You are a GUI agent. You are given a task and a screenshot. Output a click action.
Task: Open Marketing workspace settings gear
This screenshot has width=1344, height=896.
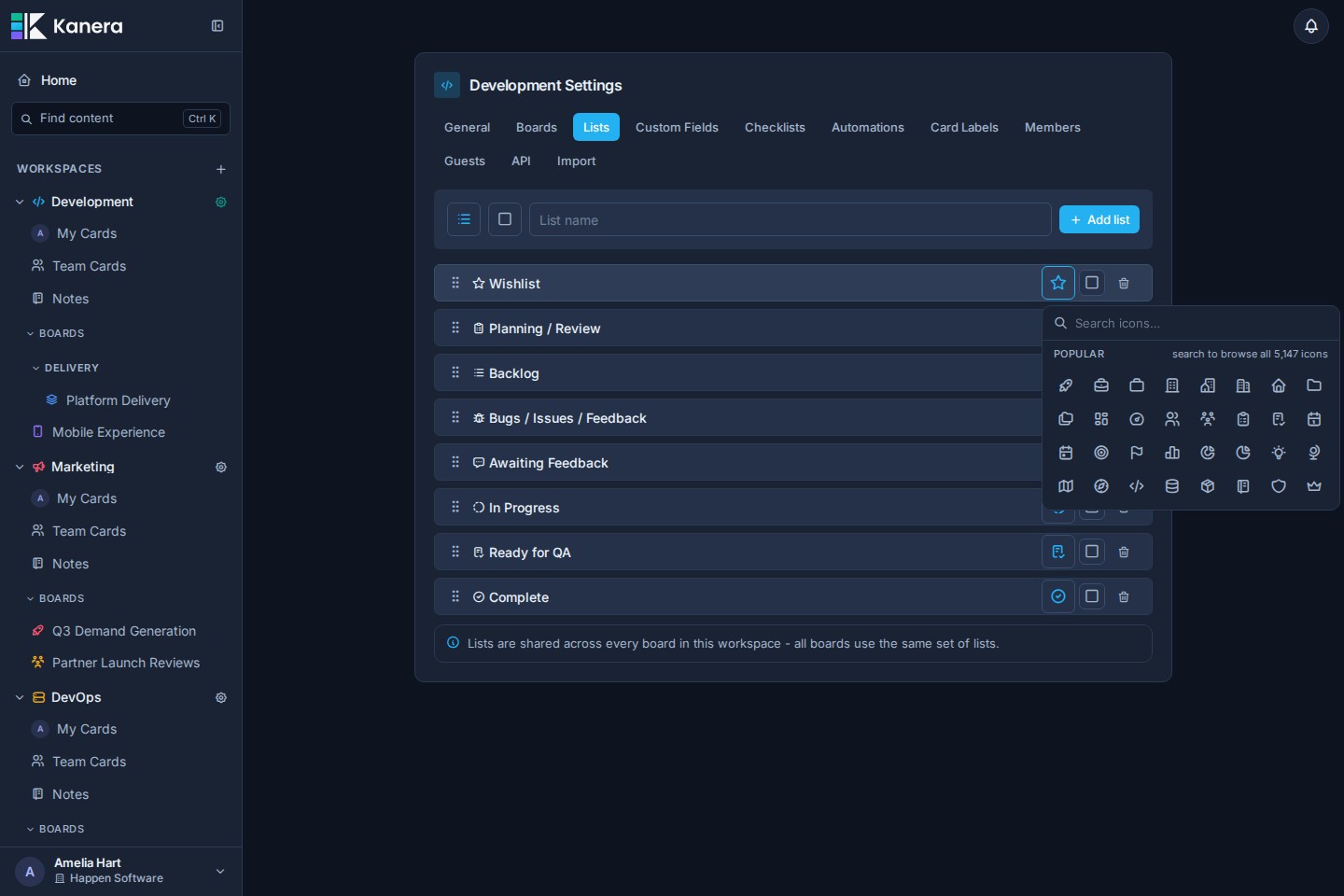coord(221,467)
